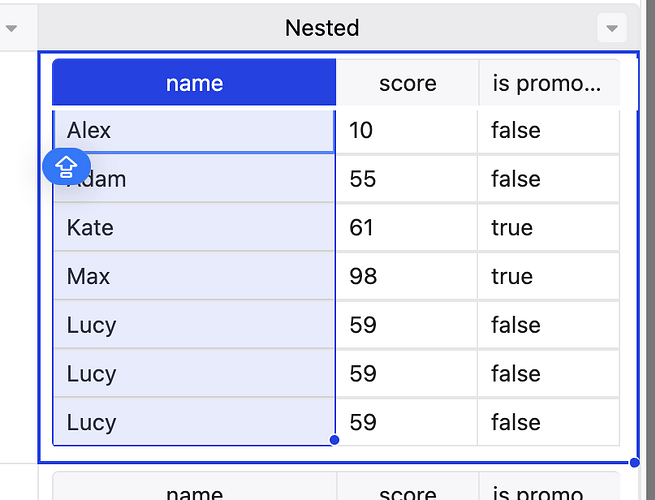Viewport: 655px width, 500px height.
Task: Click the last Lucy name cell
Action: (194, 422)
